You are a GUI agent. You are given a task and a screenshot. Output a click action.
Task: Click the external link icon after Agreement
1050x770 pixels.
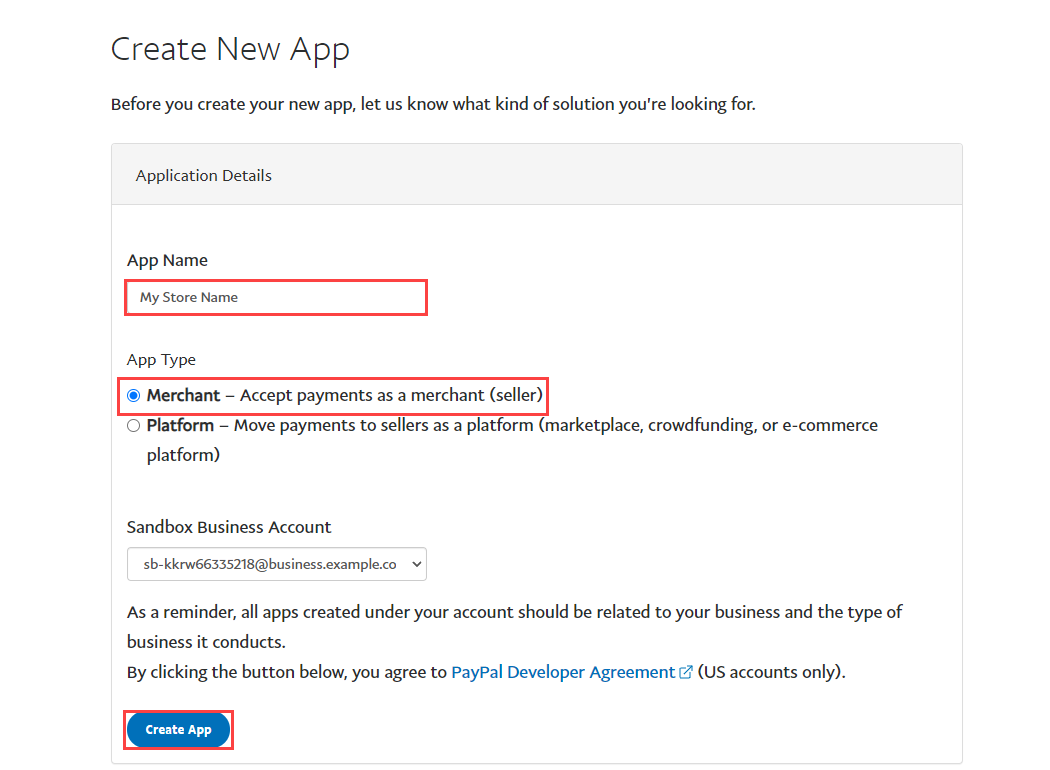686,672
